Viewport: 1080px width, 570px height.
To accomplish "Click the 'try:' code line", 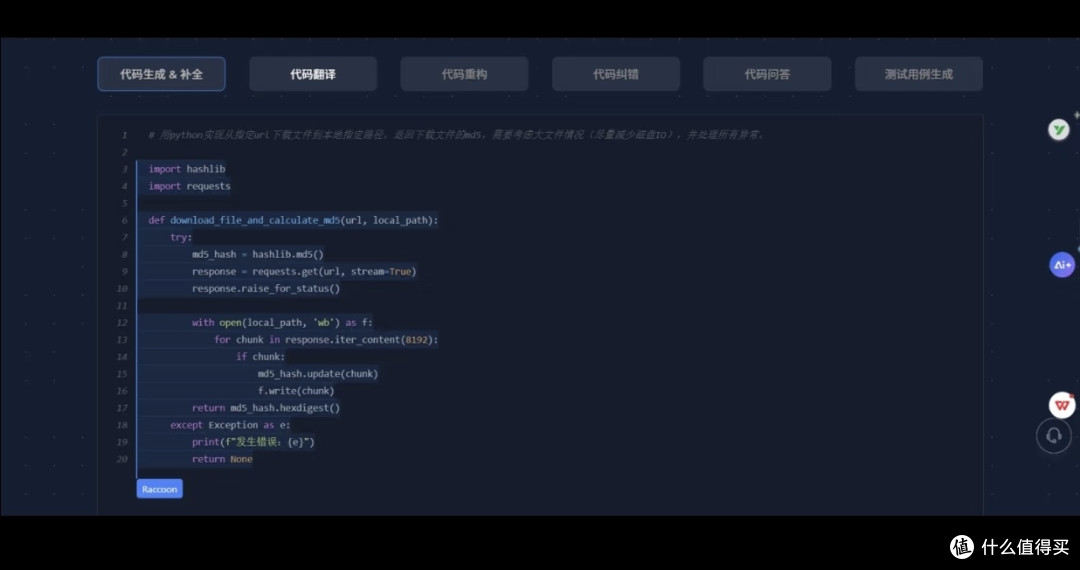I will [x=181, y=238].
